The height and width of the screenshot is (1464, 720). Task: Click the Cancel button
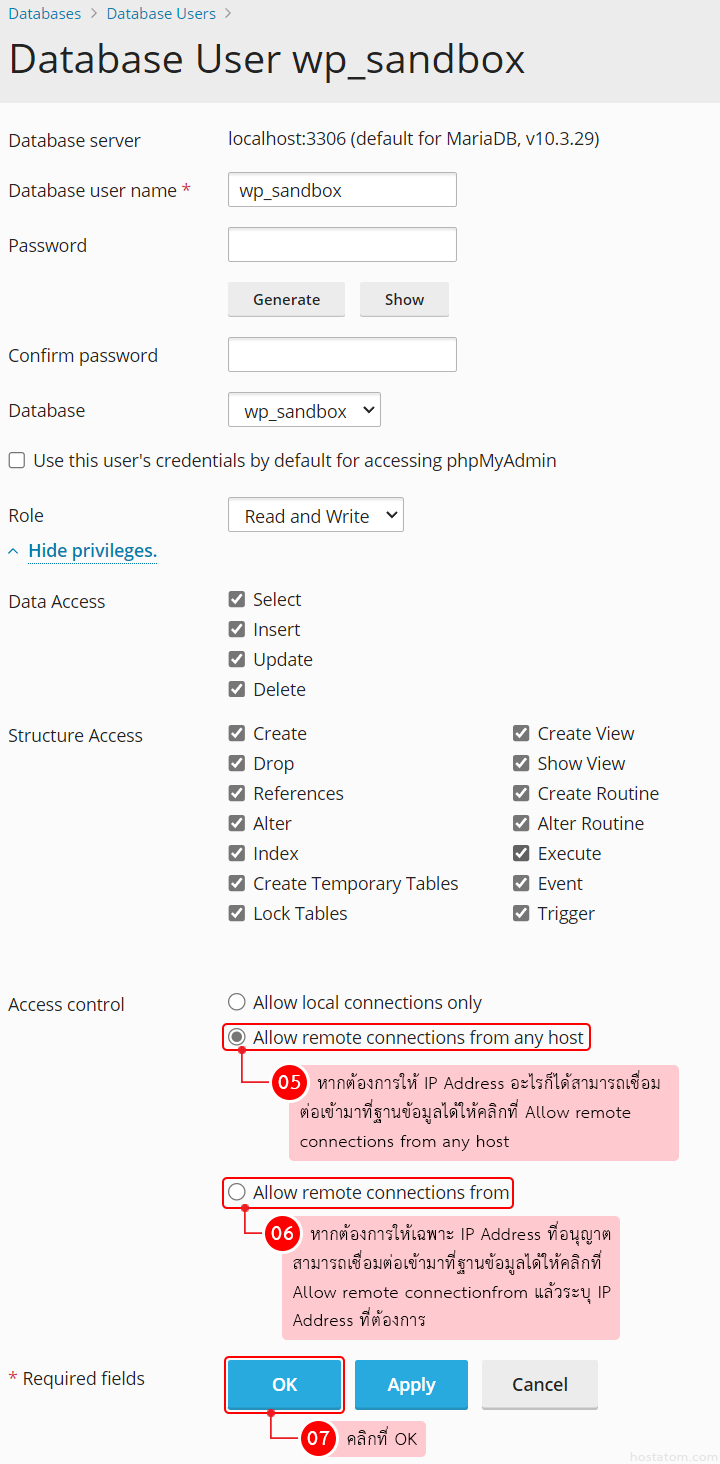click(539, 1385)
